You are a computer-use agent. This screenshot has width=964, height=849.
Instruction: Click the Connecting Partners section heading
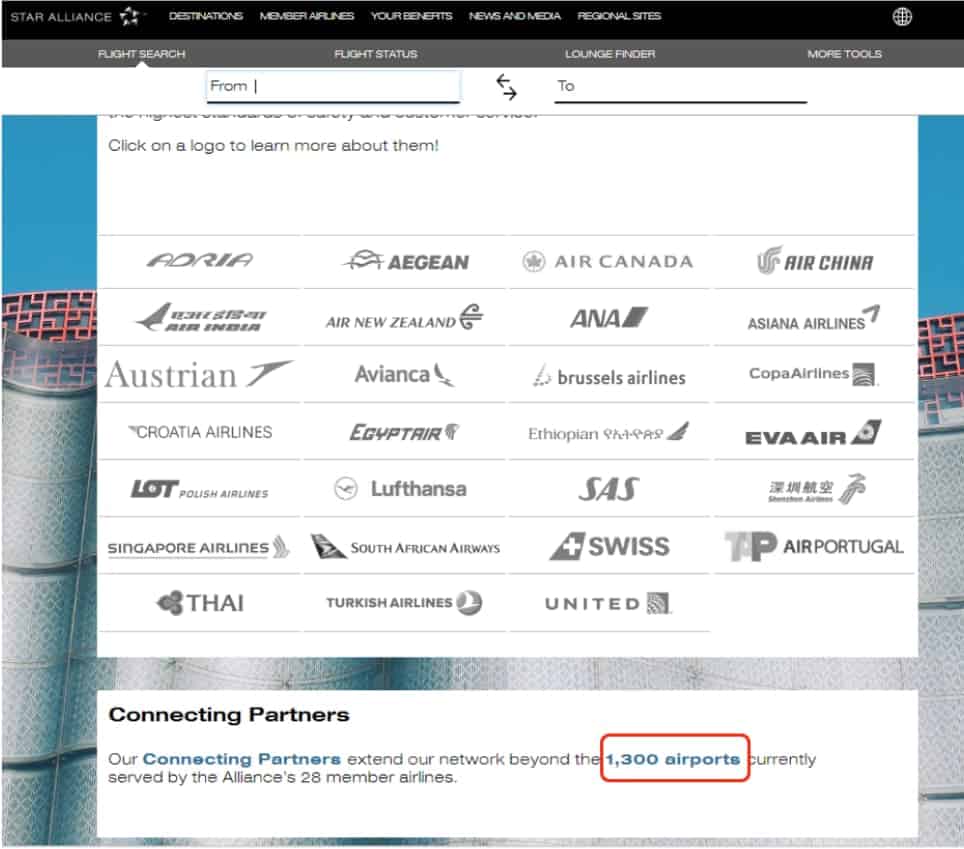pos(229,715)
